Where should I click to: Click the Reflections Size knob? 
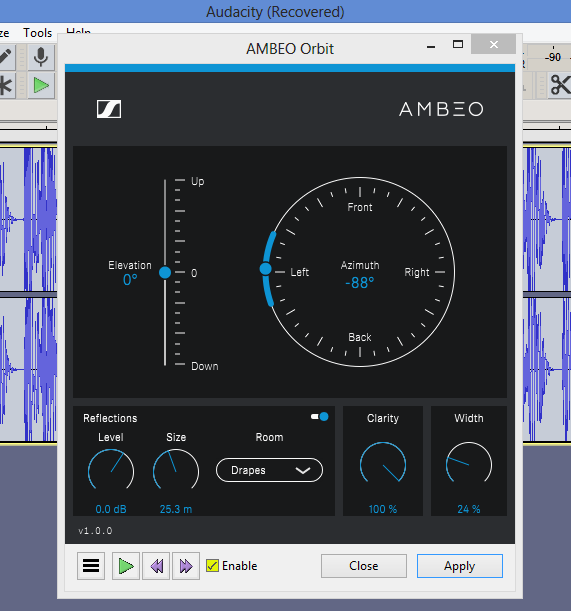pos(176,471)
